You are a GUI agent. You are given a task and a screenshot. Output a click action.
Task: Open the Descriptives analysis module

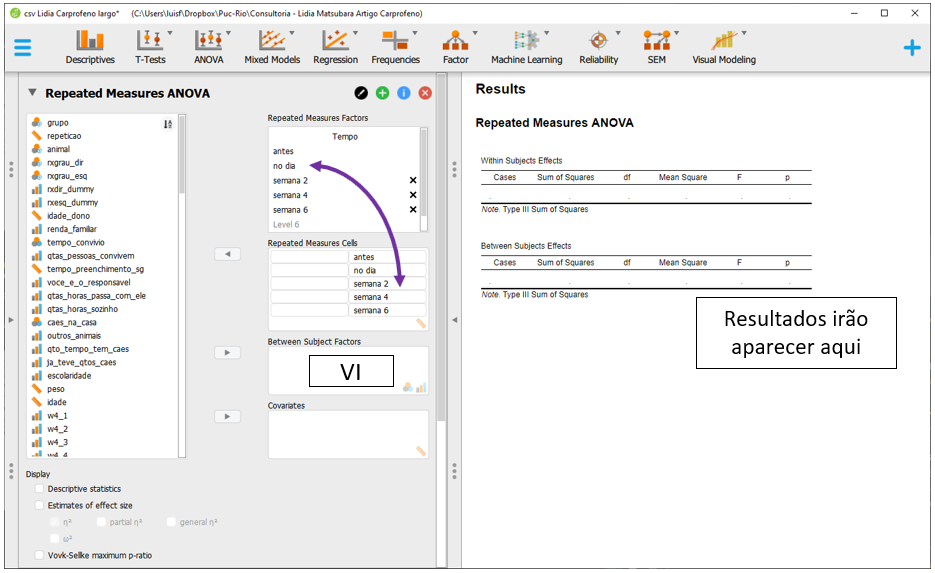coord(90,46)
